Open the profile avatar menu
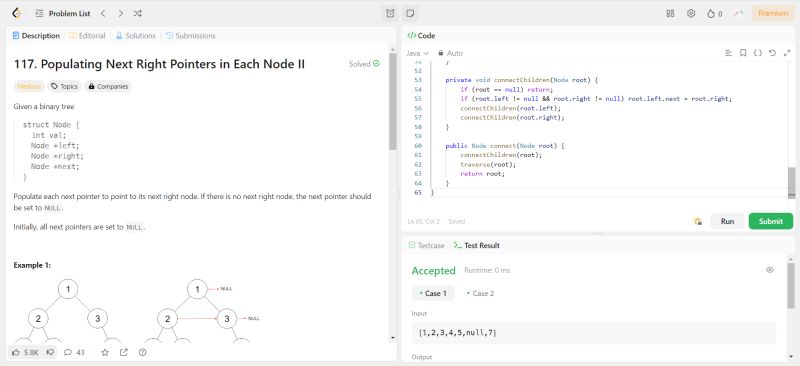This screenshot has height=366, width=800. [738, 14]
